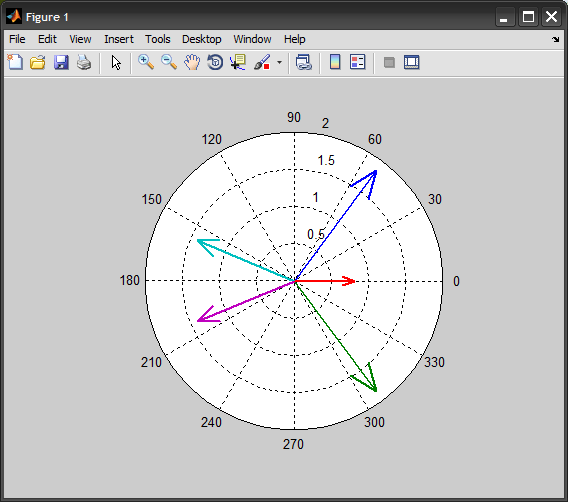Viewport: 568px width, 502px height.
Task: Open the Tools menu
Action: [158, 39]
